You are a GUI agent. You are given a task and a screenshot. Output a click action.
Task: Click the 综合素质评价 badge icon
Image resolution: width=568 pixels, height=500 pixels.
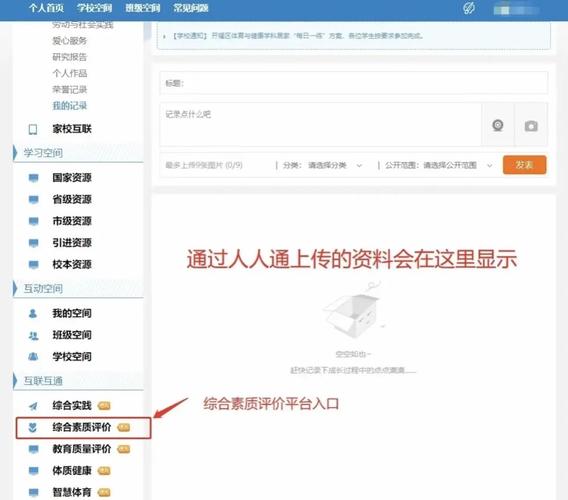[x=33, y=428]
